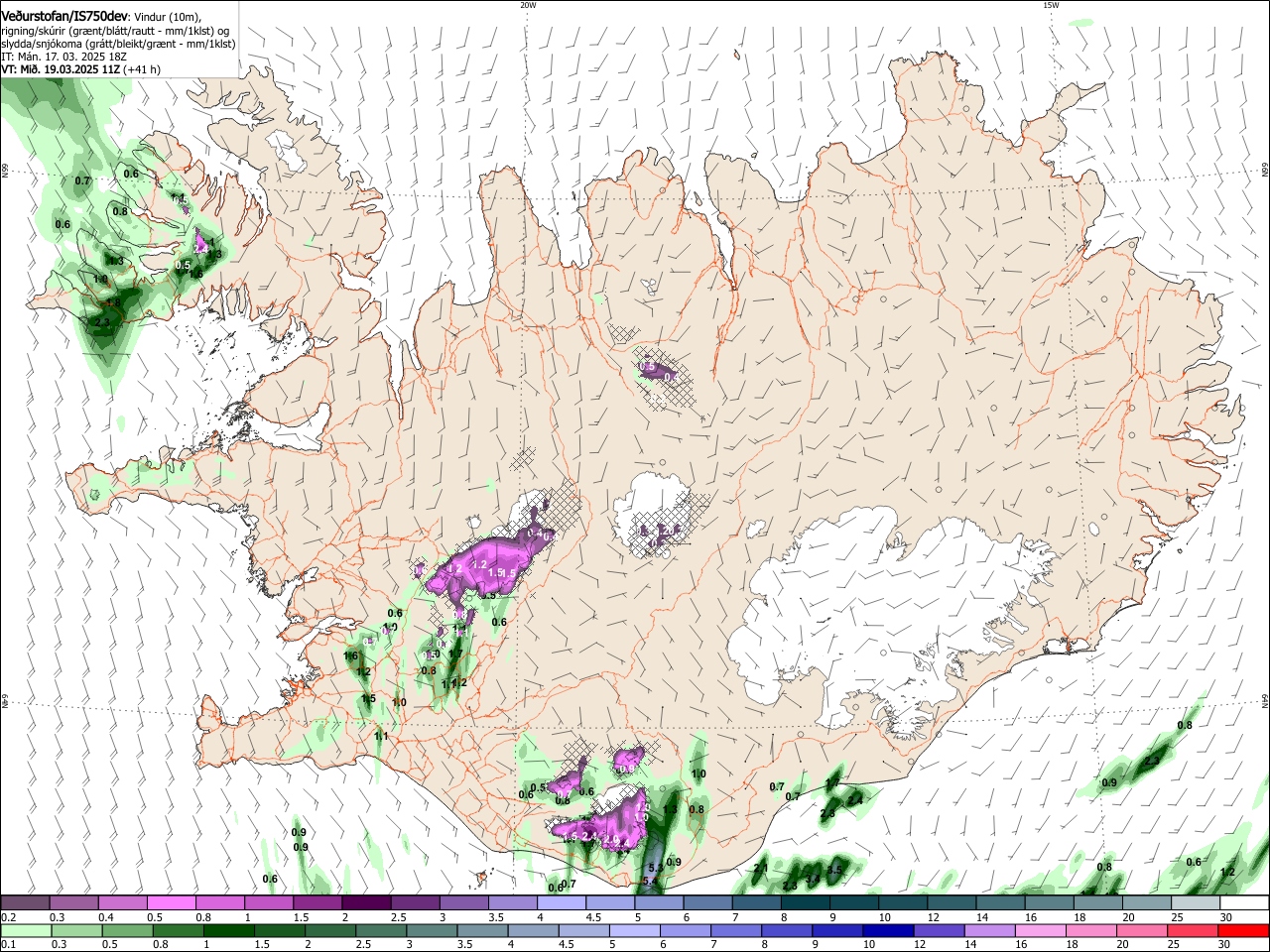Click the 0.6 label in the southwest offshore area
Image resolution: width=1270 pixels, height=952 pixels.
[270, 879]
